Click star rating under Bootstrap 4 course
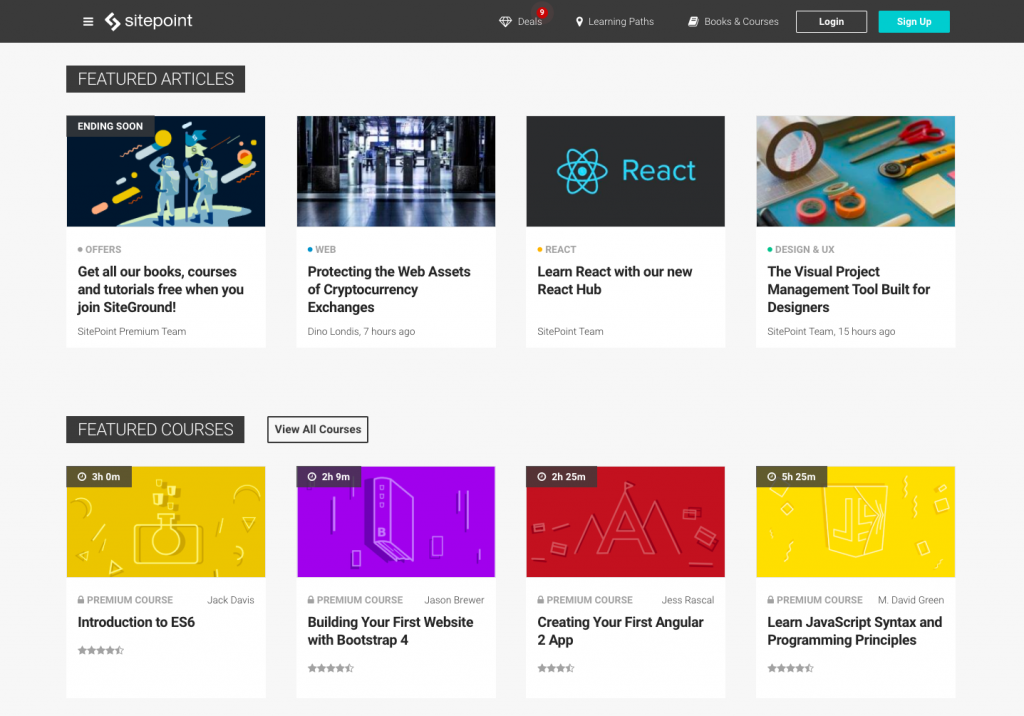This screenshot has height=716, width=1024. tap(330, 668)
